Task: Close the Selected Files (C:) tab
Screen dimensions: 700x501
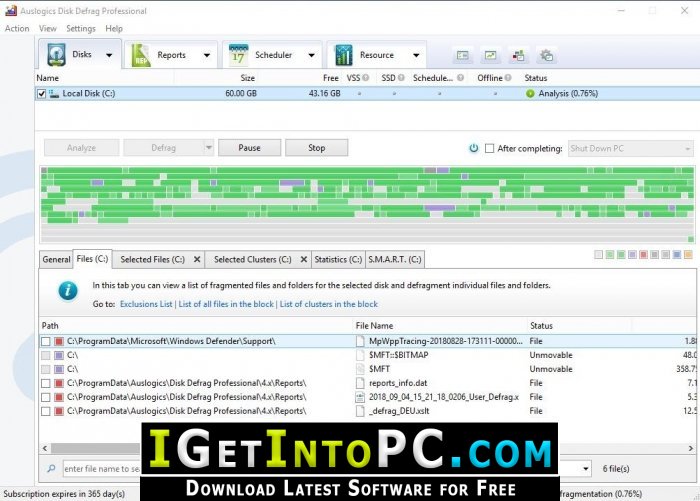Action: pyautogui.click(x=197, y=260)
